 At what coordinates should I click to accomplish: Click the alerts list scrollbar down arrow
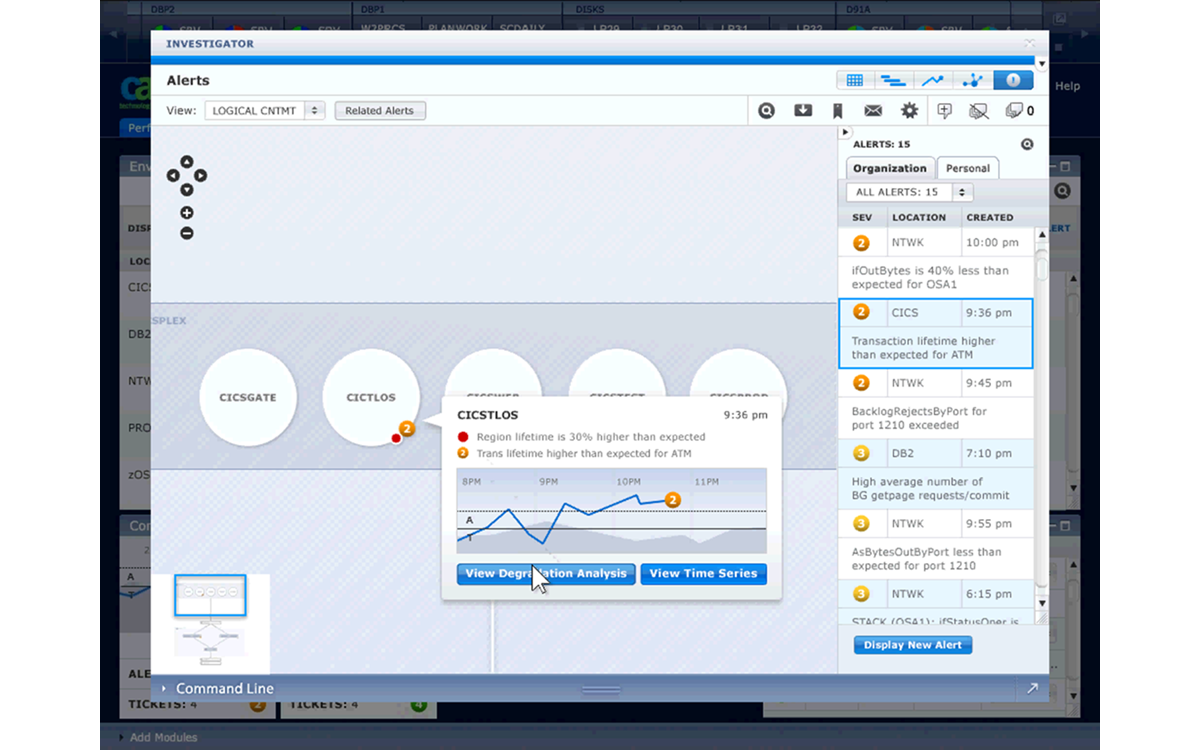tap(1041, 603)
